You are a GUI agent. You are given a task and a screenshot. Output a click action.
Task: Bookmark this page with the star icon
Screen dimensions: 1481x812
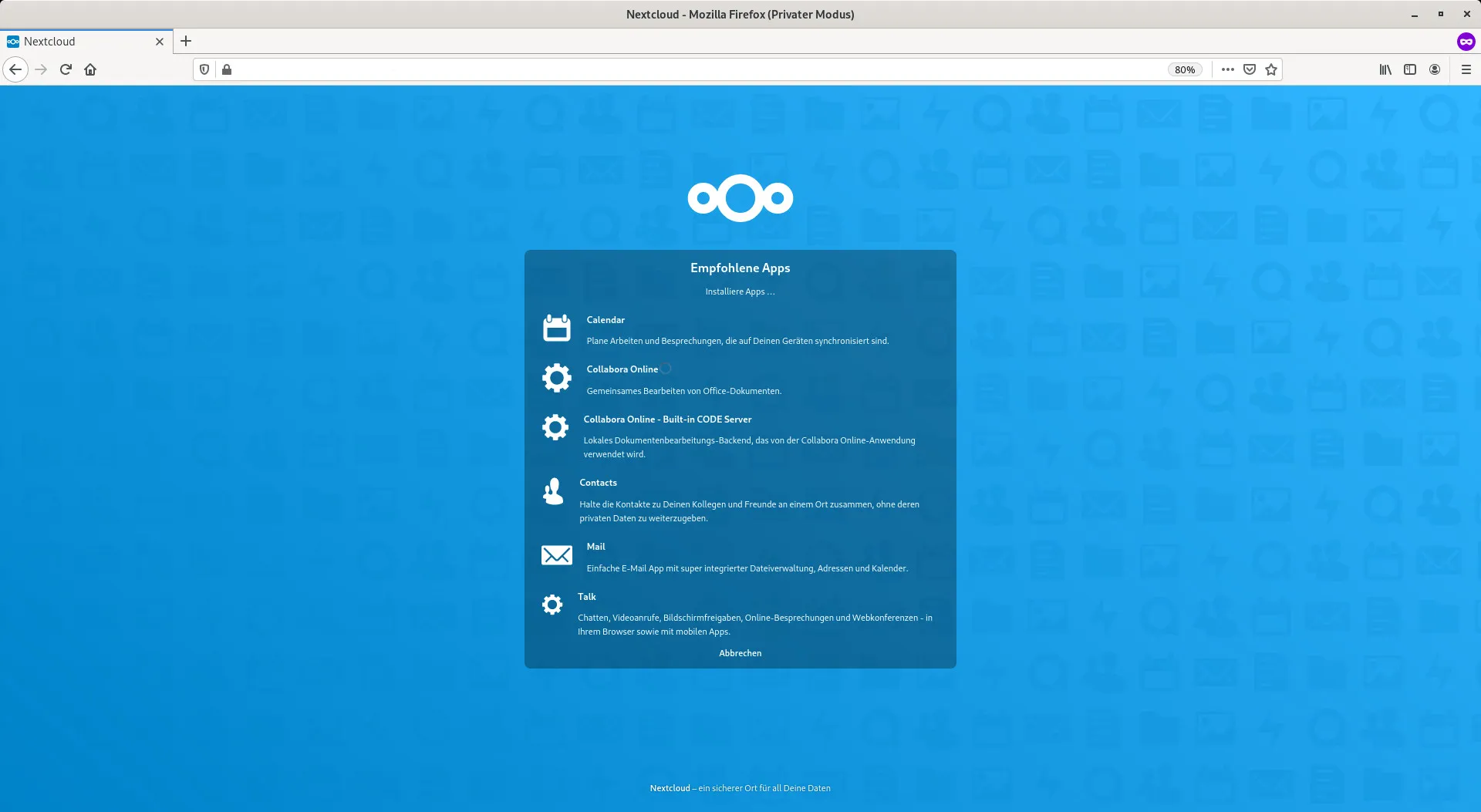pos(1271,69)
